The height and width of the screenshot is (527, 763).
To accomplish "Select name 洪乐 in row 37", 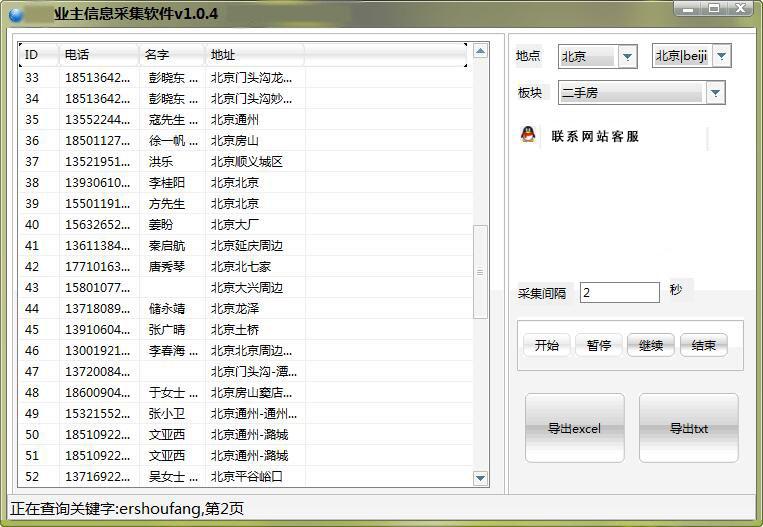I will (x=161, y=162).
